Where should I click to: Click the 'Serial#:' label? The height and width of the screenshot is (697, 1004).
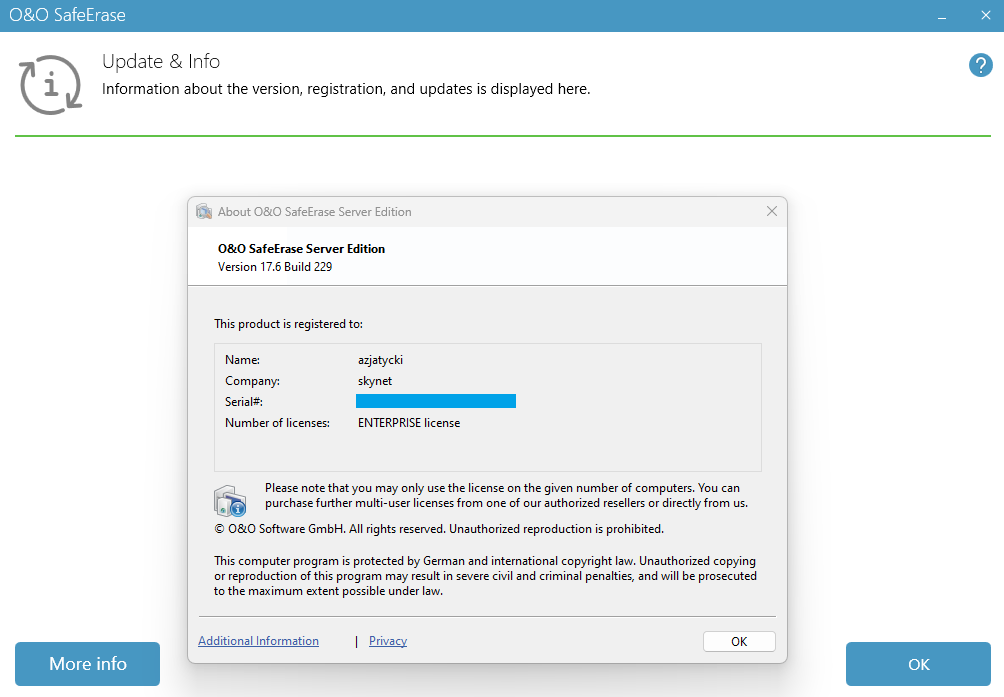pos(243,402)
